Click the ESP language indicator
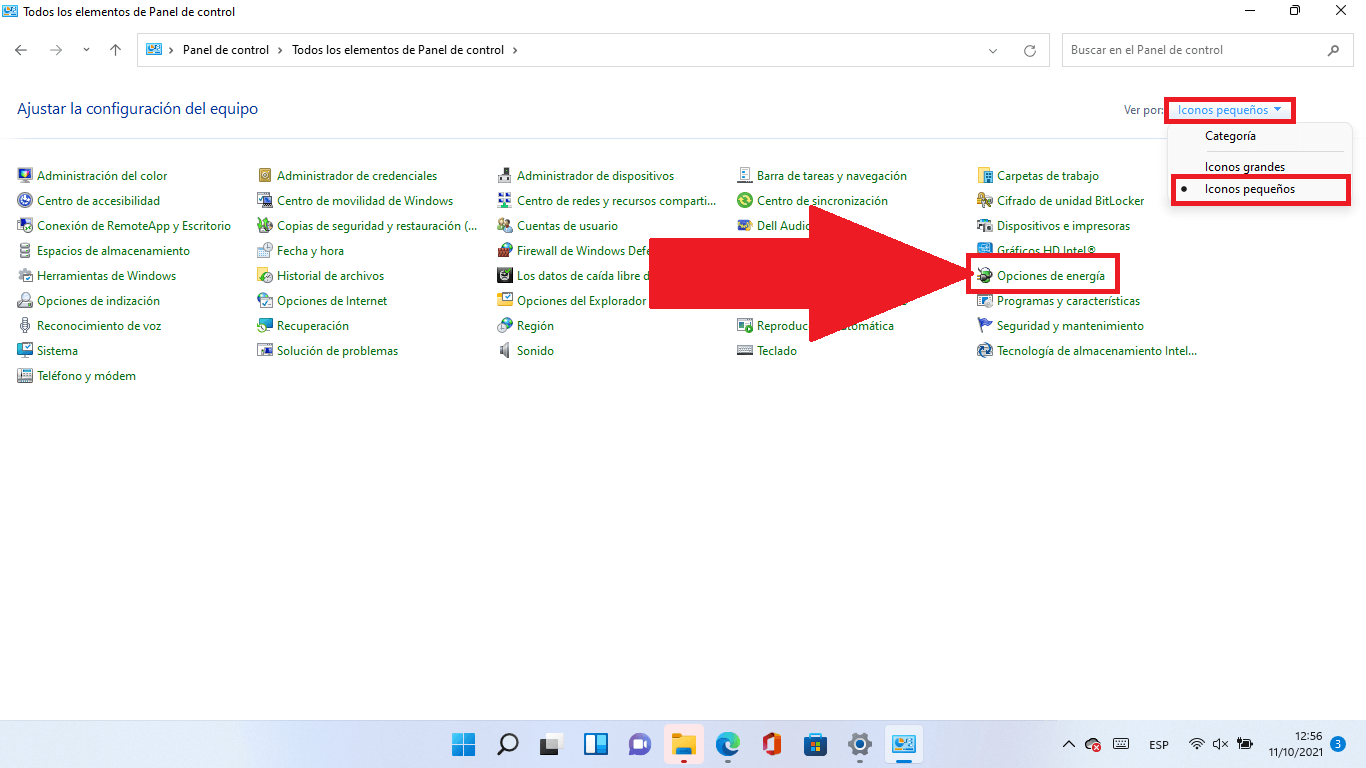Viewport: 1366px width, 768px height. click(x=1158, y=745)
